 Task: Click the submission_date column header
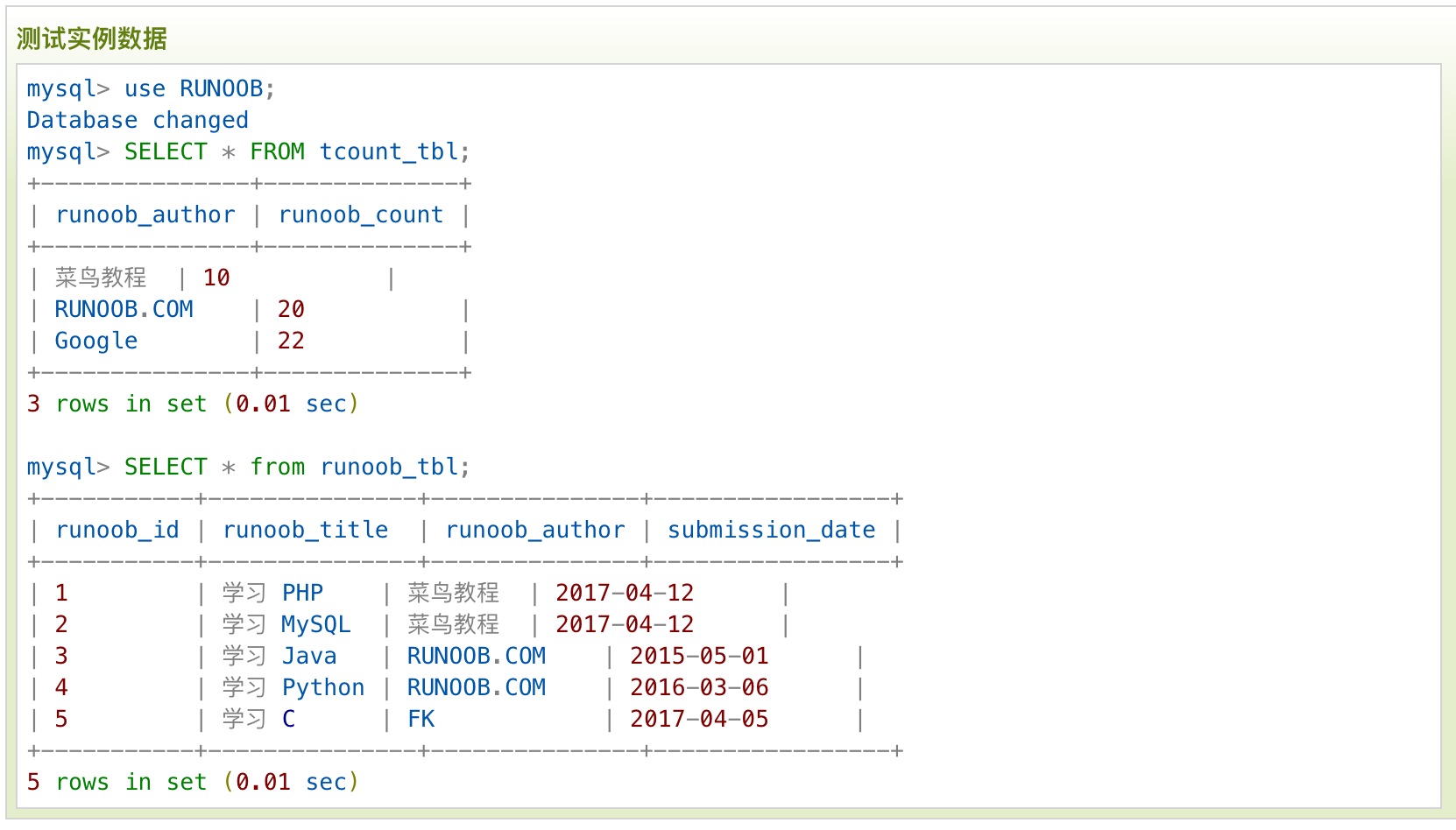771,530
